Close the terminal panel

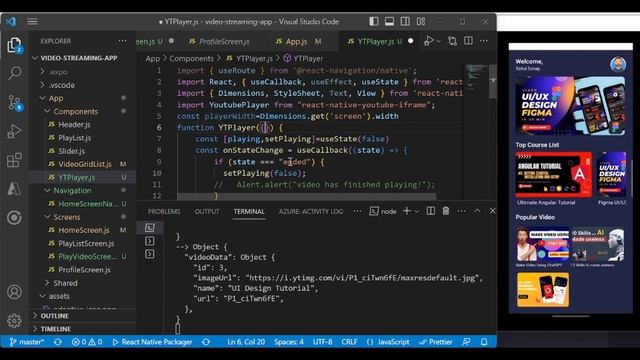492,211
